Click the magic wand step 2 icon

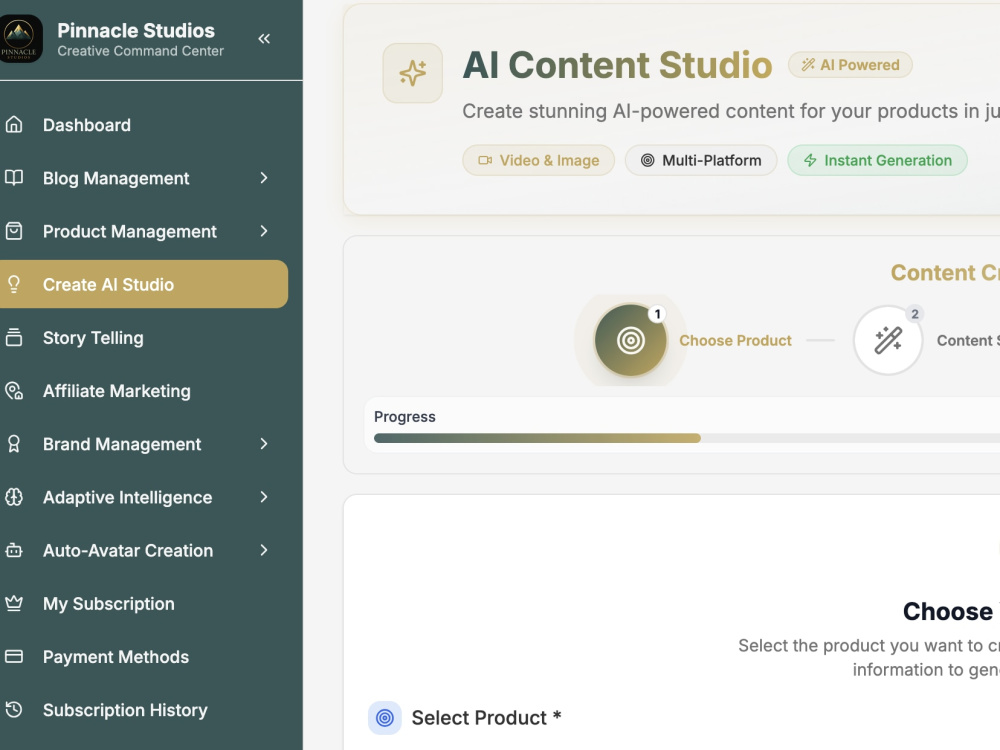888,340
